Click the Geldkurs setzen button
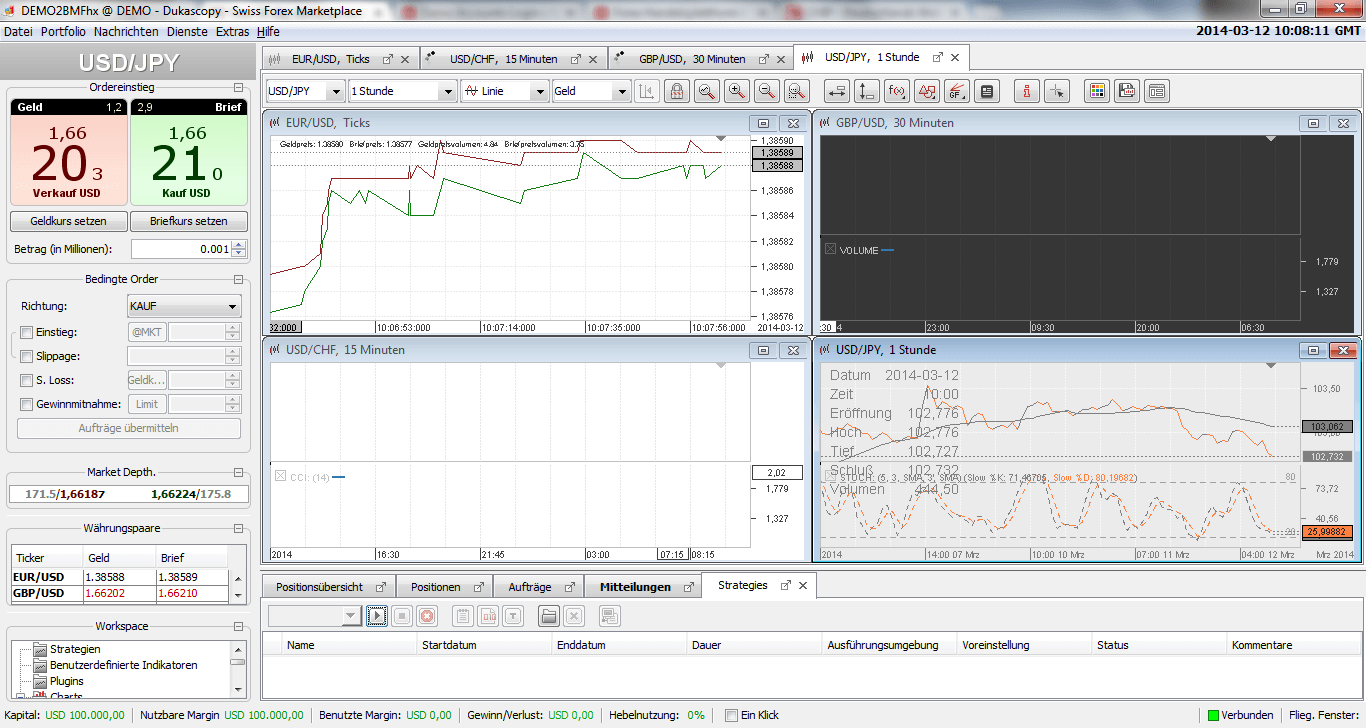The image size is (1366, 728). 69,221
